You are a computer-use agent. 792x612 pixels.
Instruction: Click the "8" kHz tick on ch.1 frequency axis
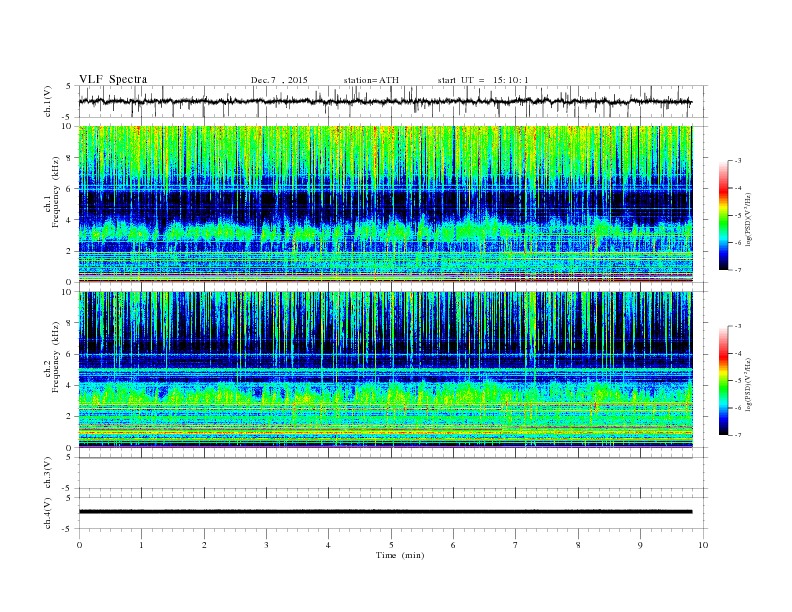(x=70, y=158)
